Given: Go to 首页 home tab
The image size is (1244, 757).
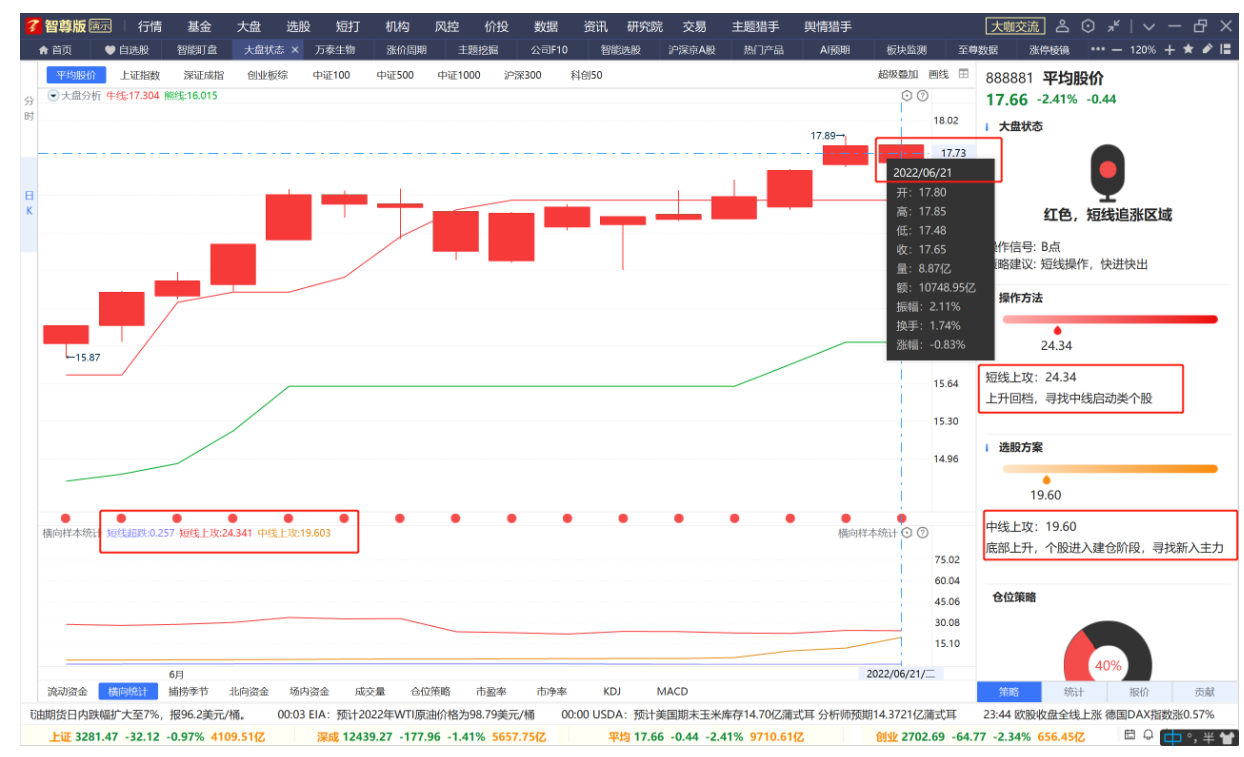Looking at the screenshot, I should [55, 49].
